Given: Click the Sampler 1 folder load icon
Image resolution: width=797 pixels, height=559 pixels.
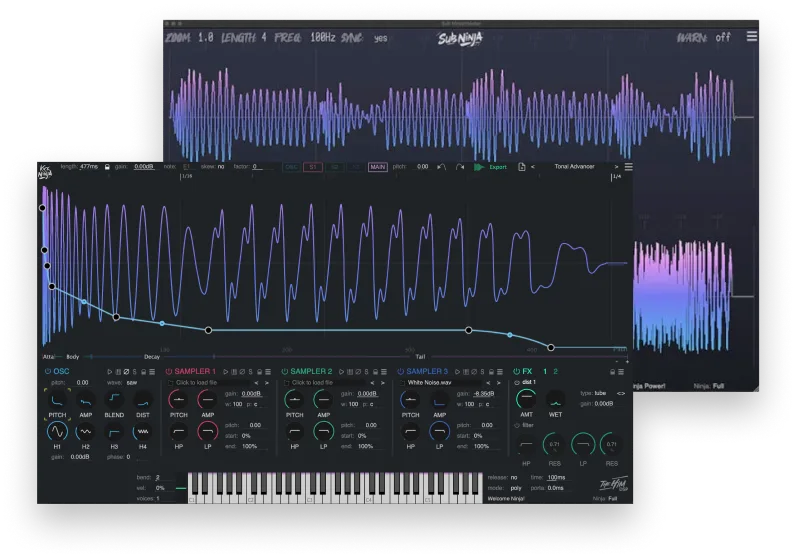Looking at the screenshot, I should tap(171, 383).
